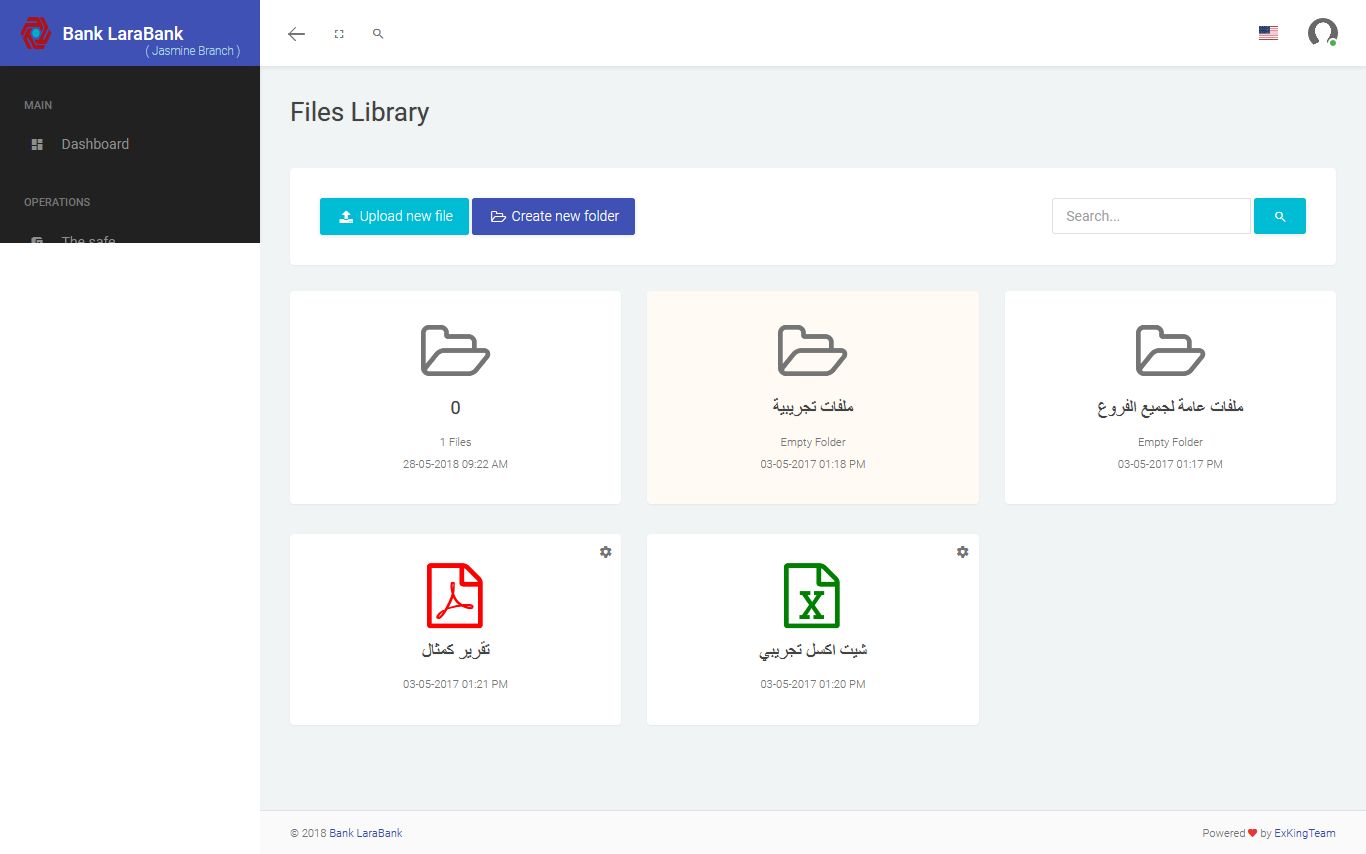Open the user avatar menu
The image size is (1366, 854).
coord(1322,33)
